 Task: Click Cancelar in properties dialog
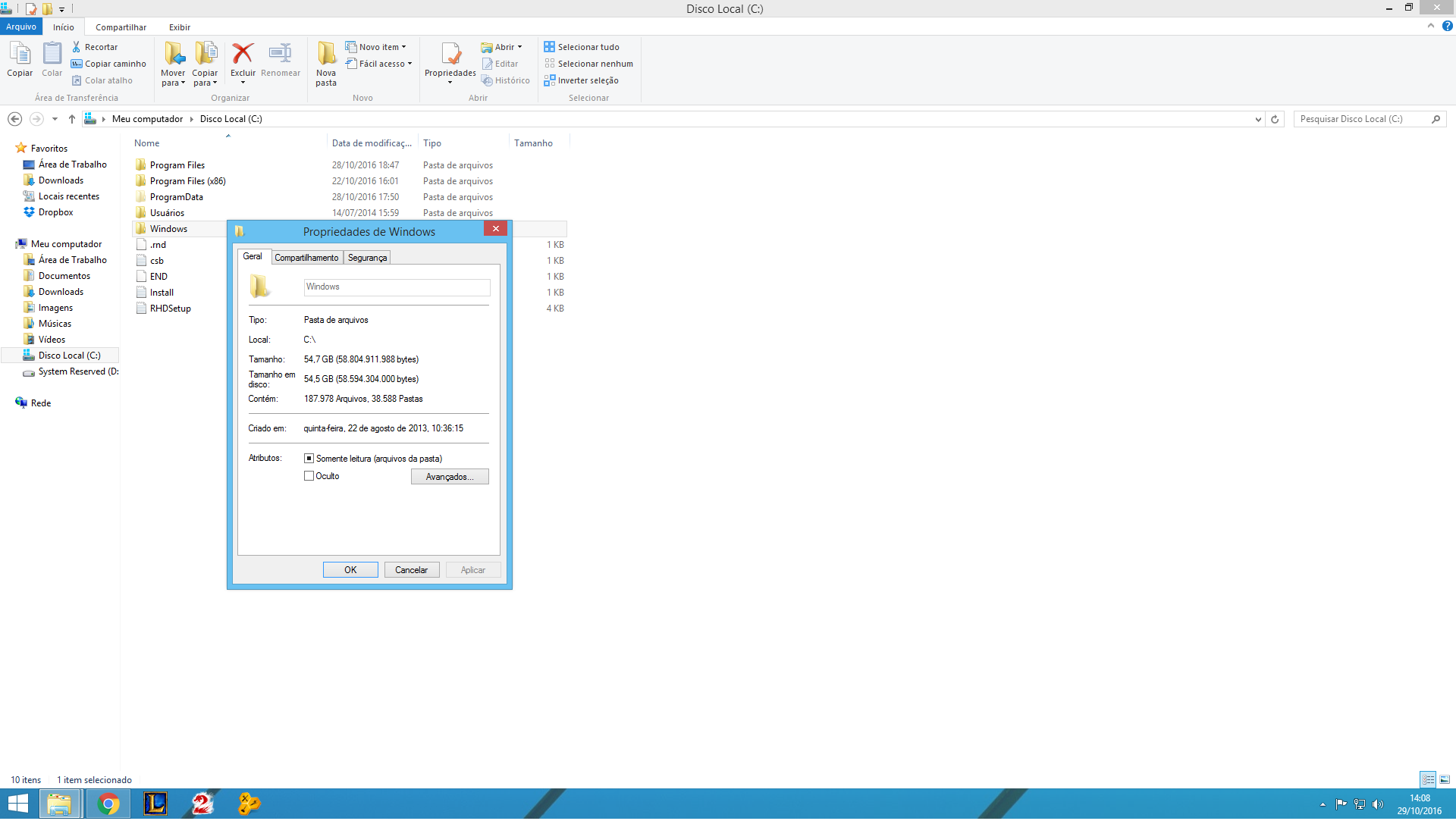412,570
